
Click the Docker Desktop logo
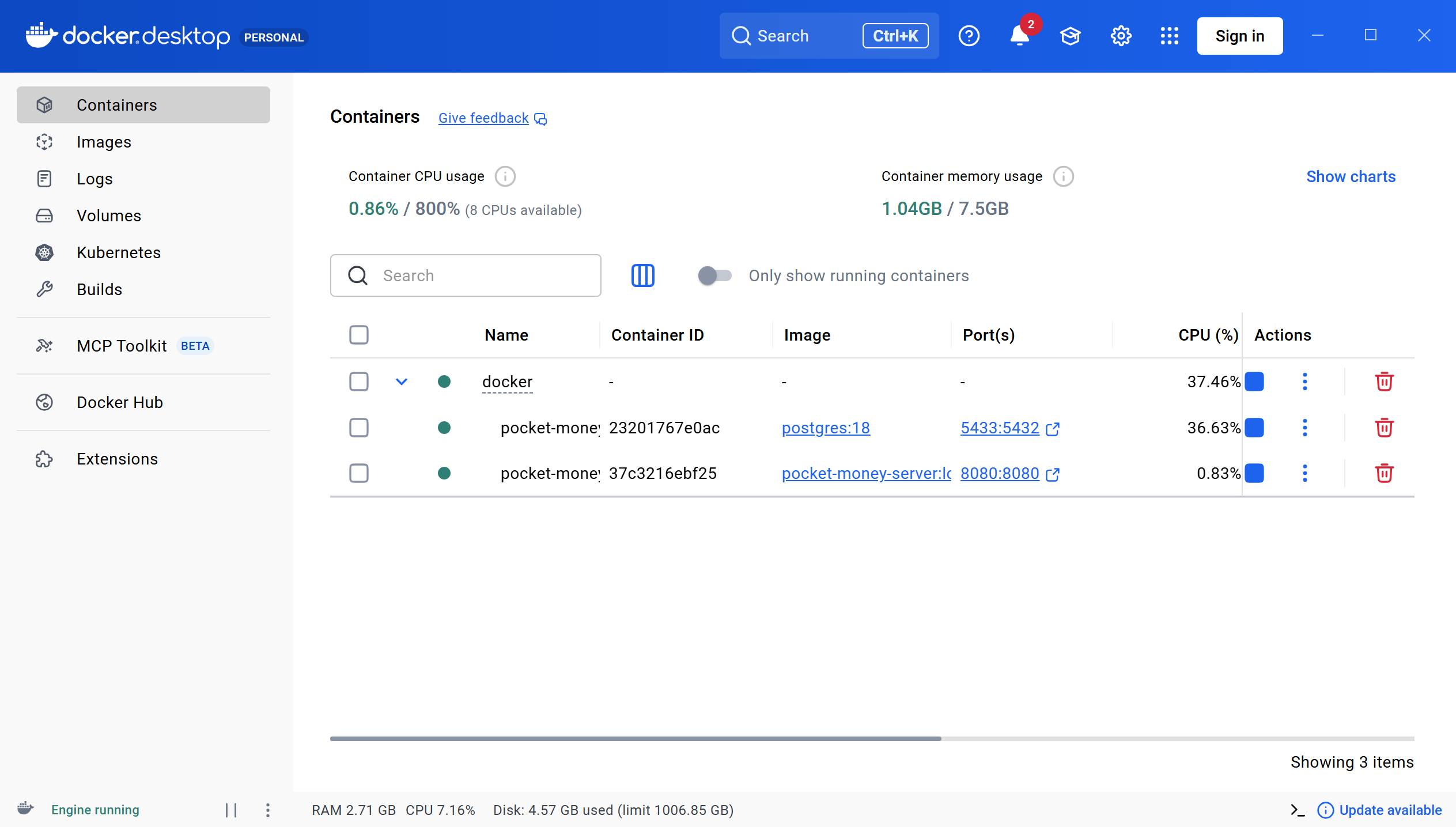[x=127, y=36]
